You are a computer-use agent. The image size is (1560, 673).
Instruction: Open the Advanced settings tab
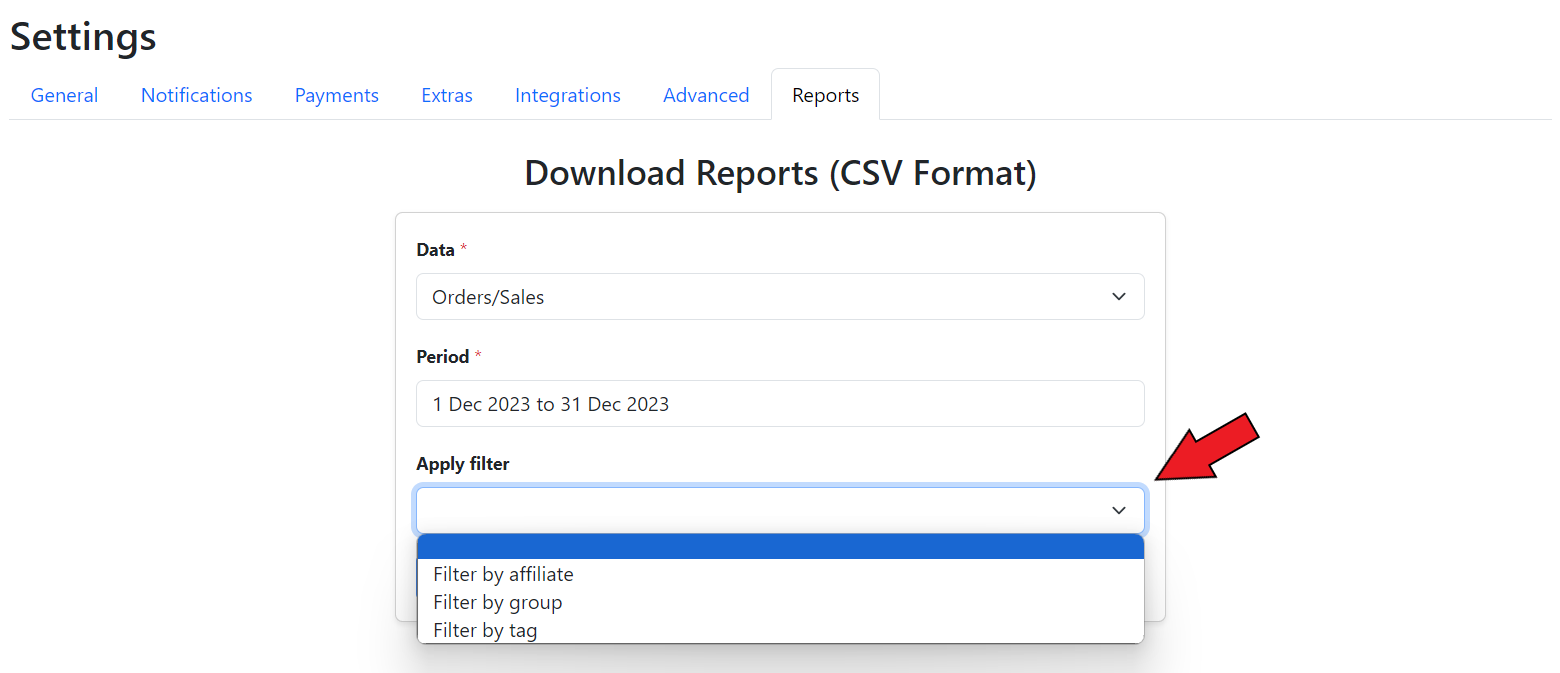[705, 96]
